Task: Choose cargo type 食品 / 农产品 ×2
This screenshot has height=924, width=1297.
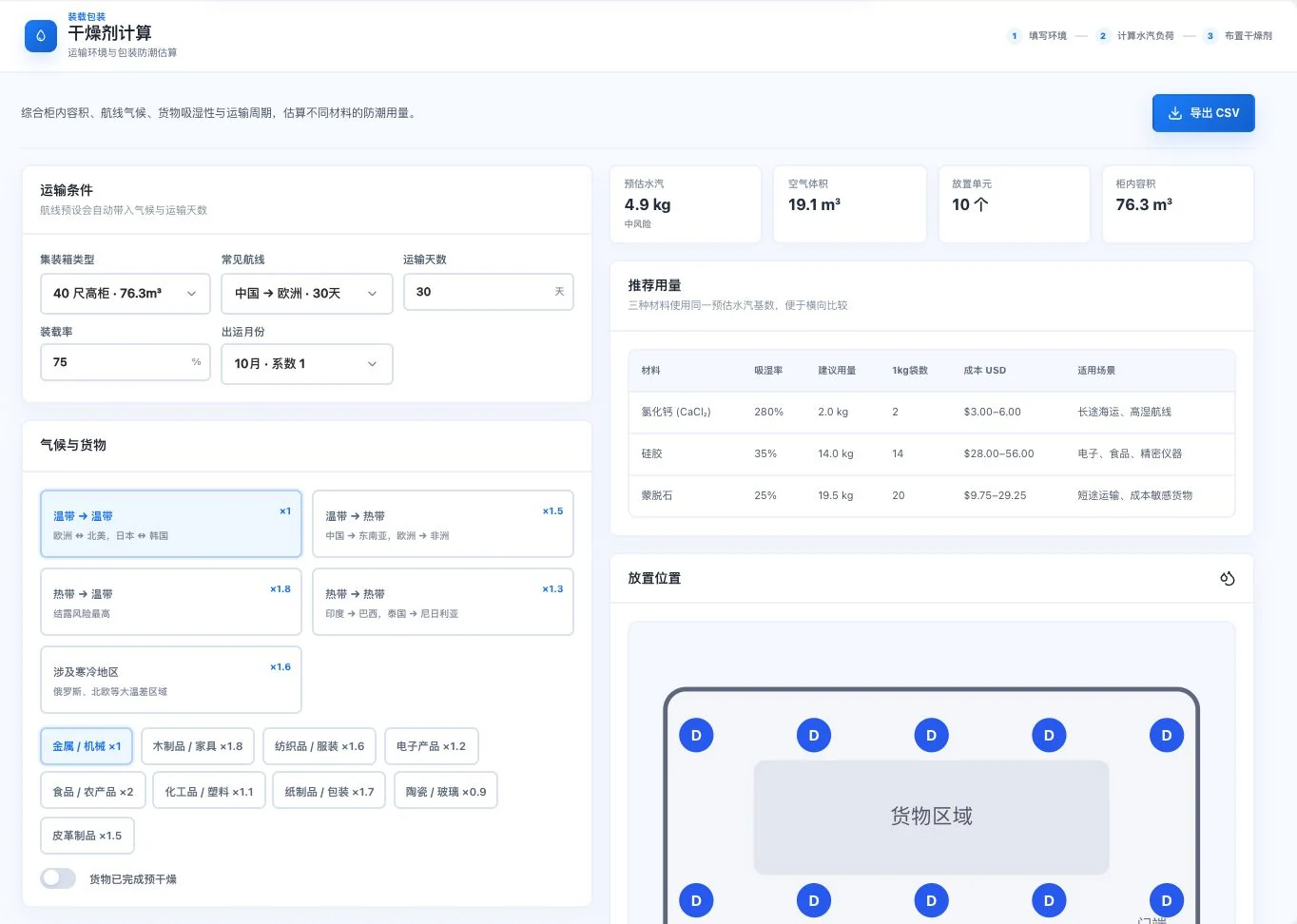Action: [x=93, y=791]
